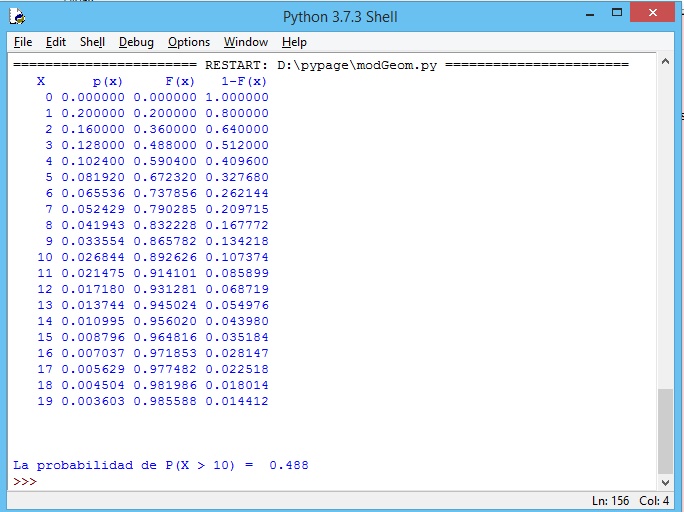684x512 pixels.
Task: Click value 0.018014 in row 18
Action: 237,385
